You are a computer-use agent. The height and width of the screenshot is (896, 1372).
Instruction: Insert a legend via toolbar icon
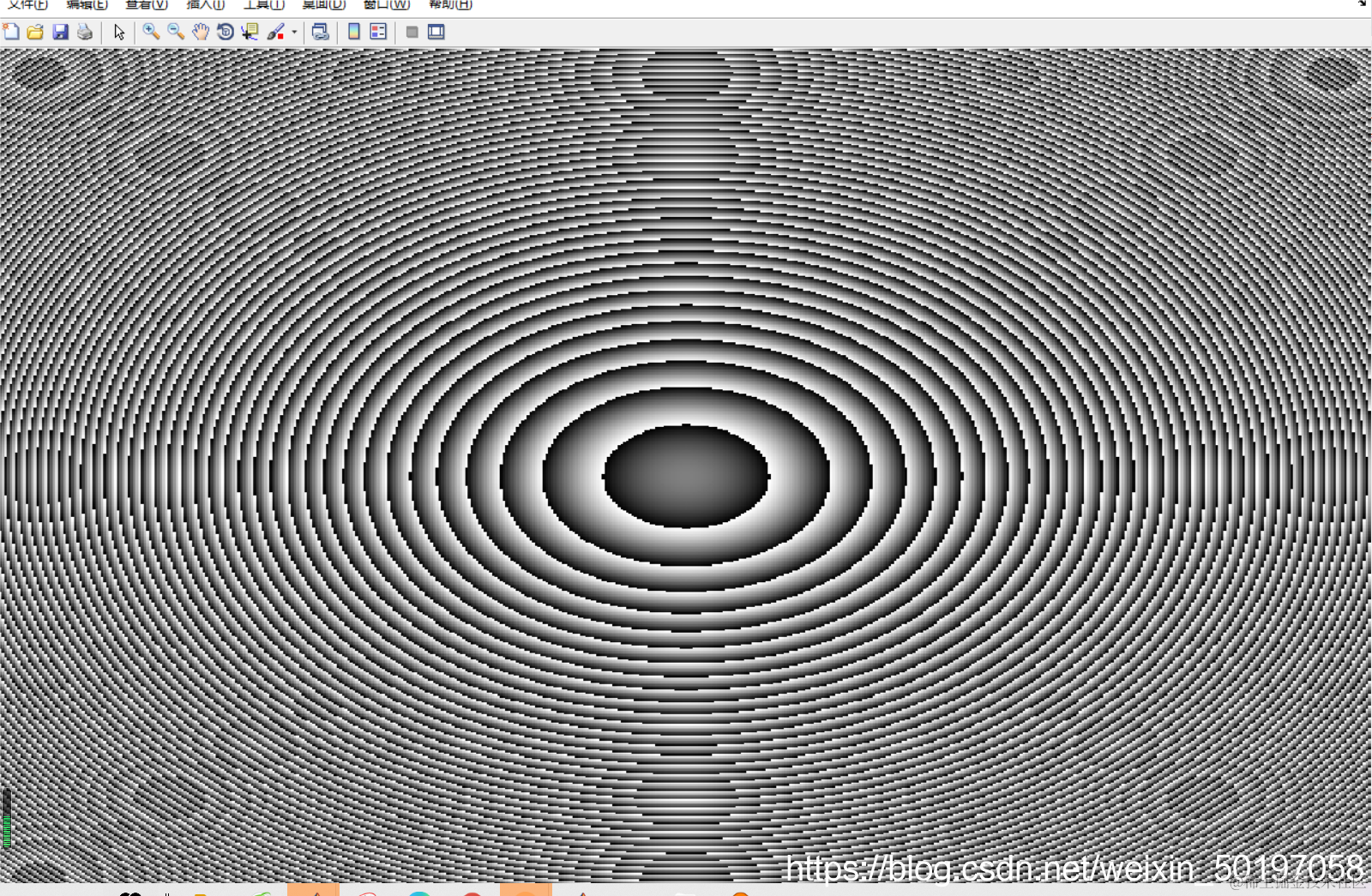click(x=378, y=32)
